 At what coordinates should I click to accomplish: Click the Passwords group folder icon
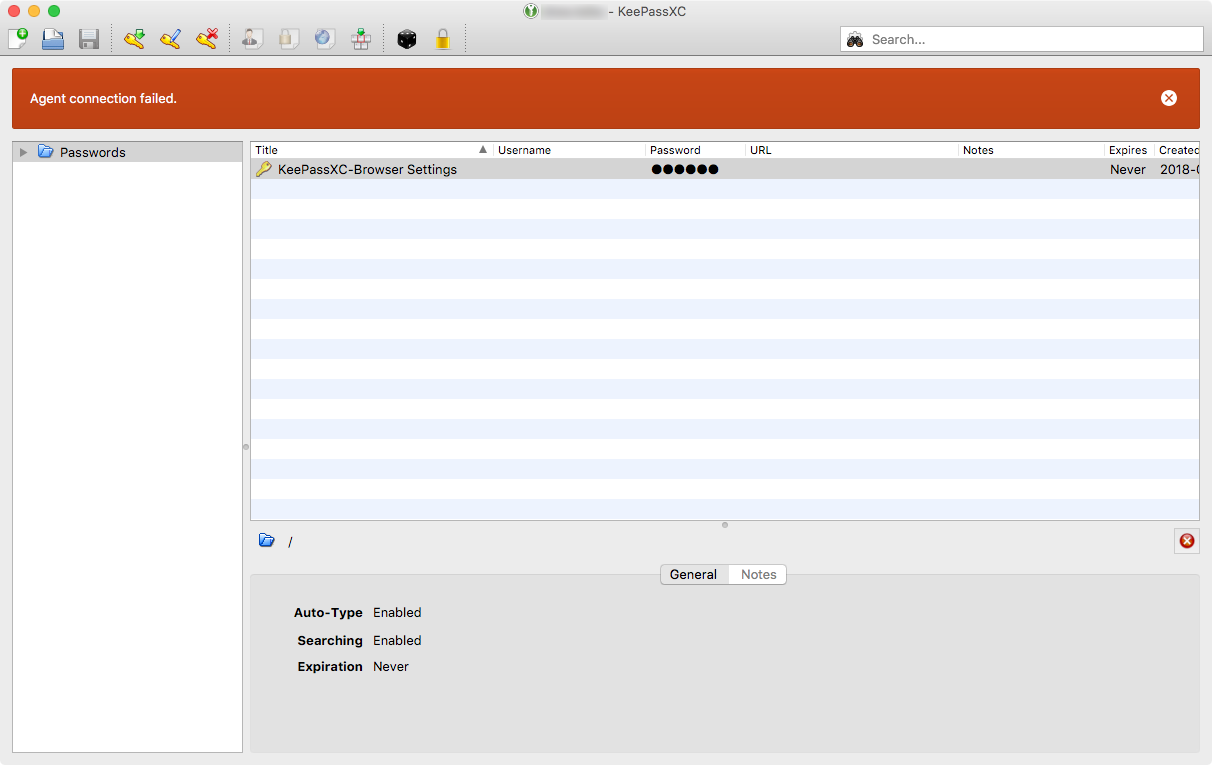click(45, 152)
